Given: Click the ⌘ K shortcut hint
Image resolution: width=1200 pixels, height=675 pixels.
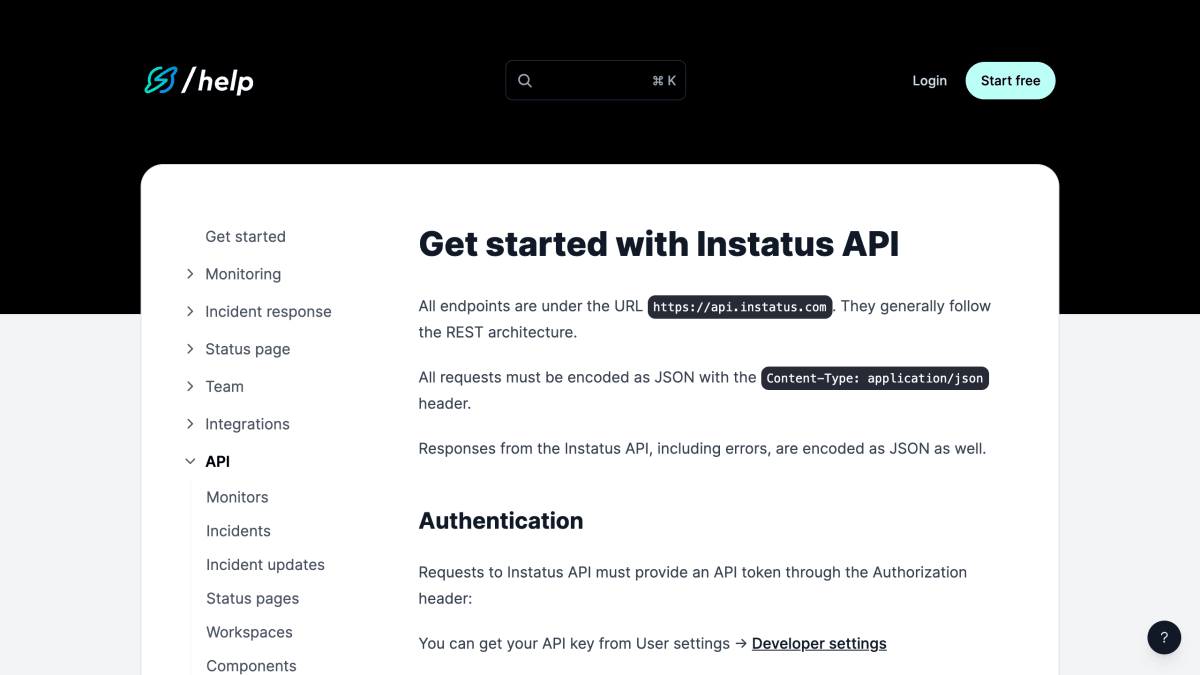Looking at the screenshot, I should [664, 81].
